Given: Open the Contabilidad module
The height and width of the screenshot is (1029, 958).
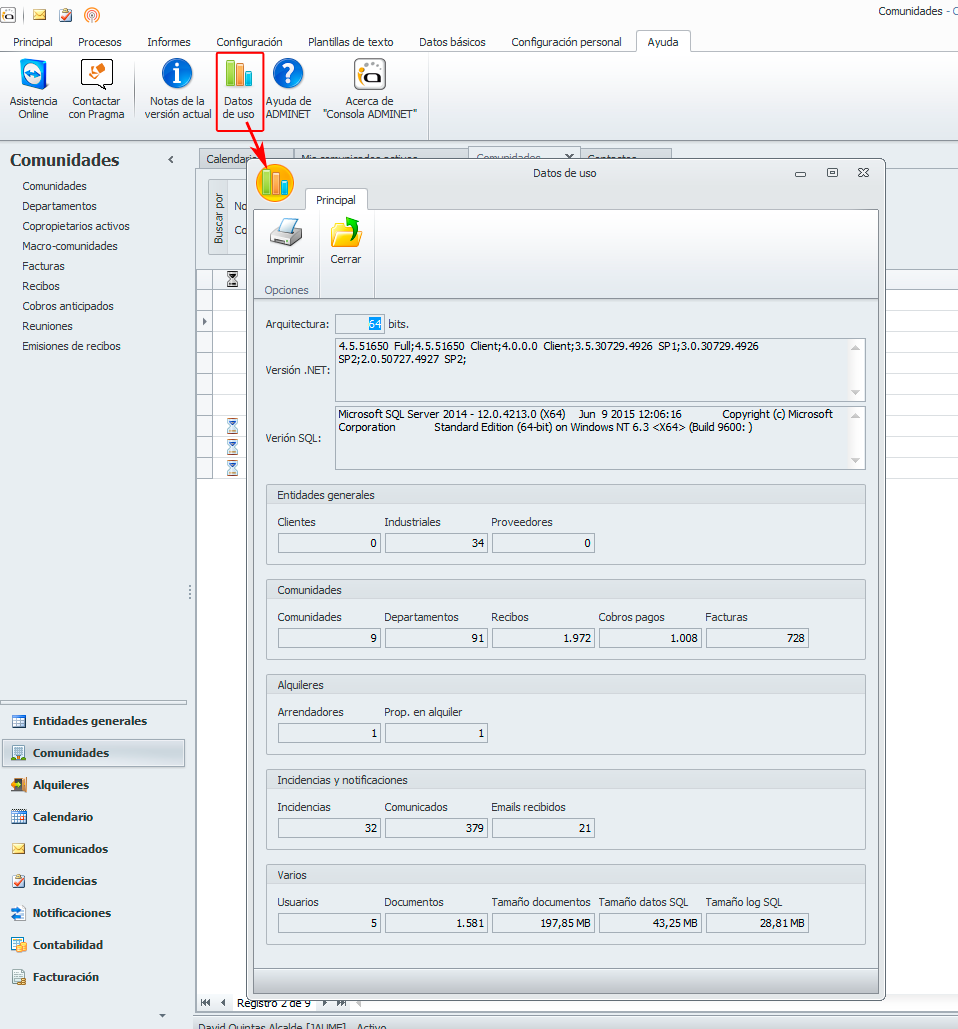Looking at the screenshot, I should coord(67,945).
